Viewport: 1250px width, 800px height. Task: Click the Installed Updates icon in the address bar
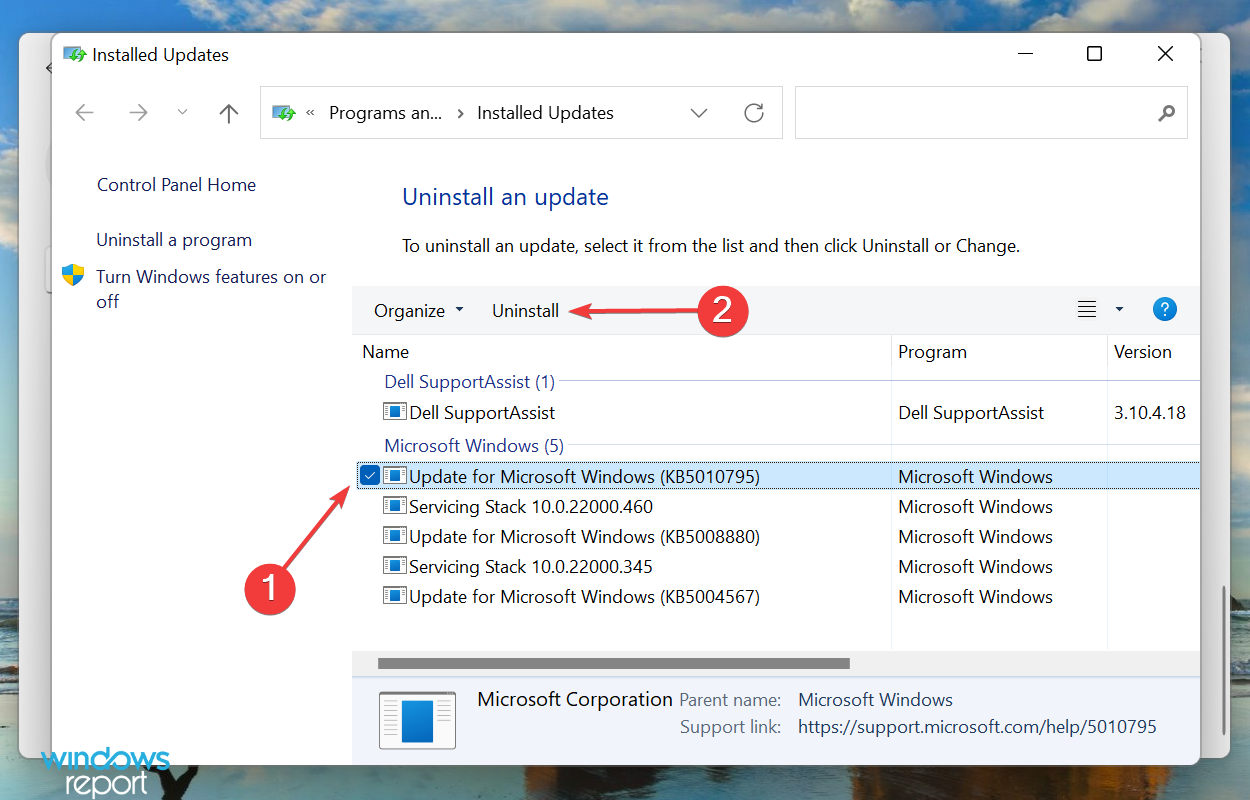point(285,112)
